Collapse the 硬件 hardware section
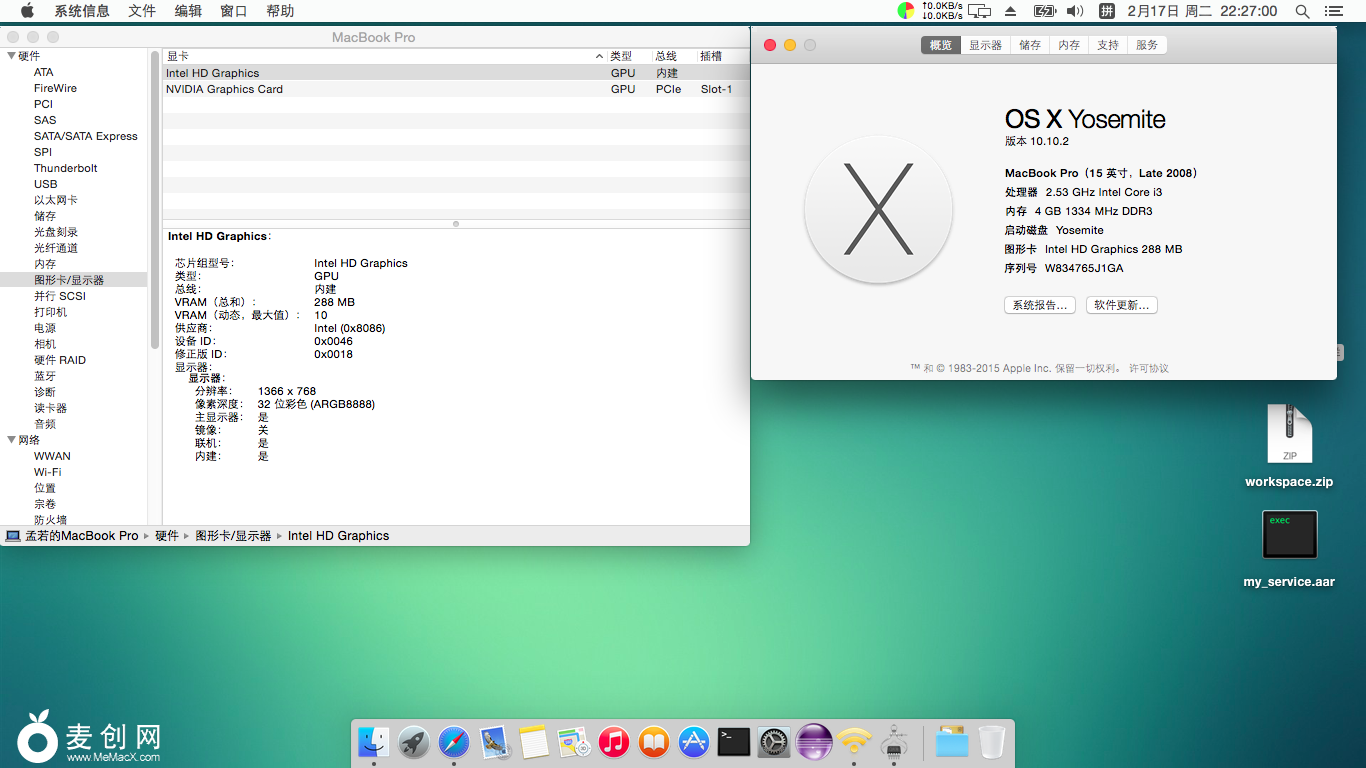The height and width of the screenshot is (768, 1366). tap(11, 56)
